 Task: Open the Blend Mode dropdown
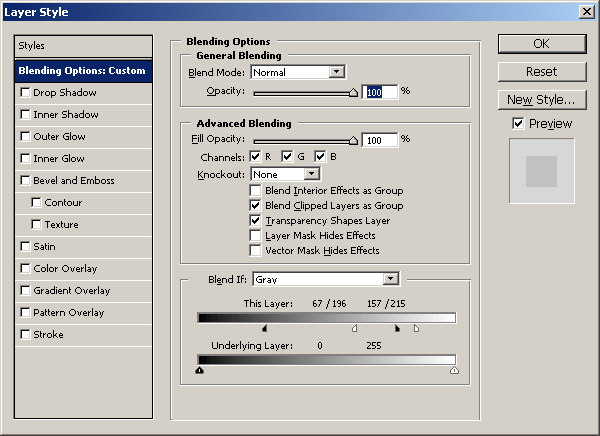(297, 72)
